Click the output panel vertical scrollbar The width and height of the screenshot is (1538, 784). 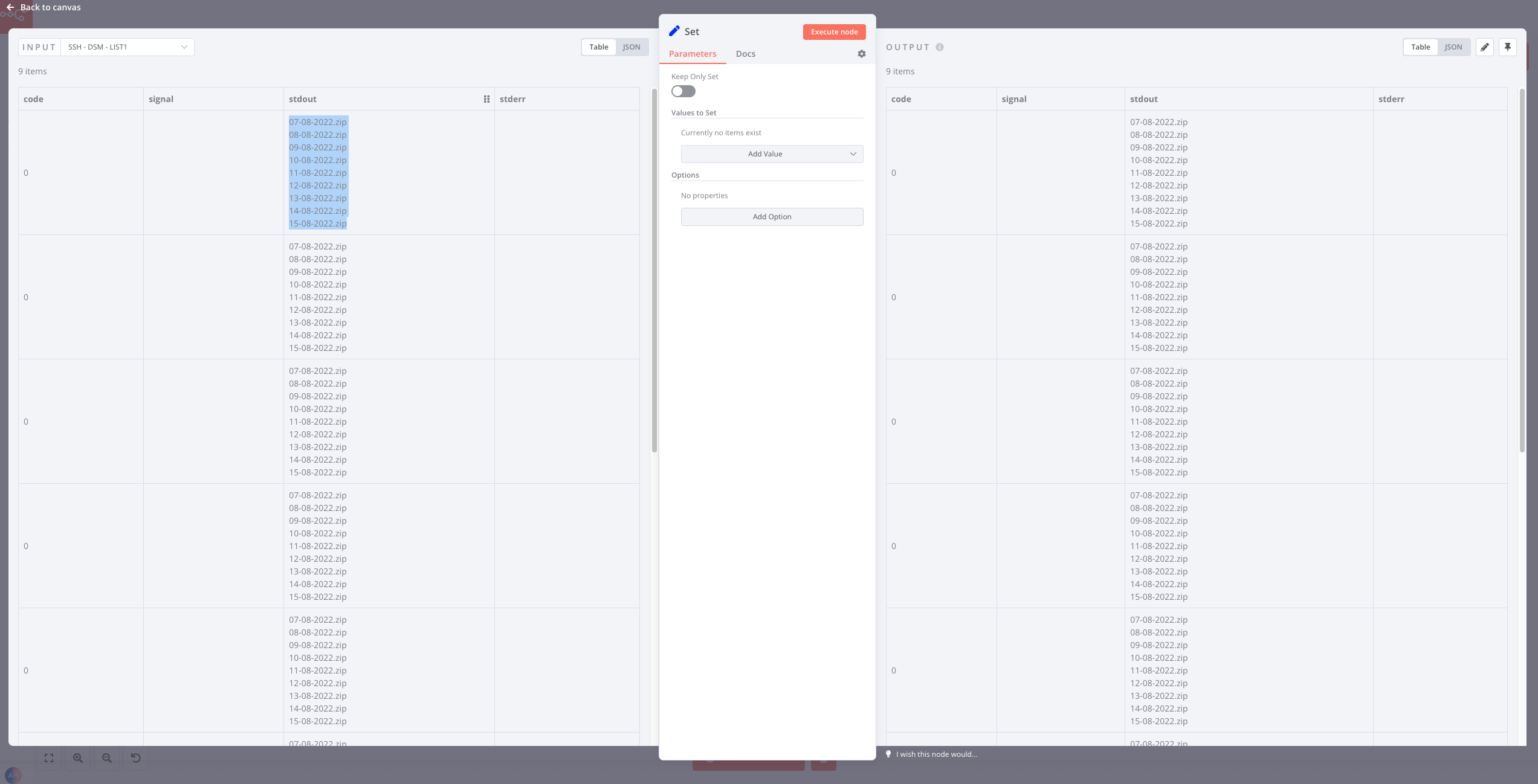(1522, 271)
